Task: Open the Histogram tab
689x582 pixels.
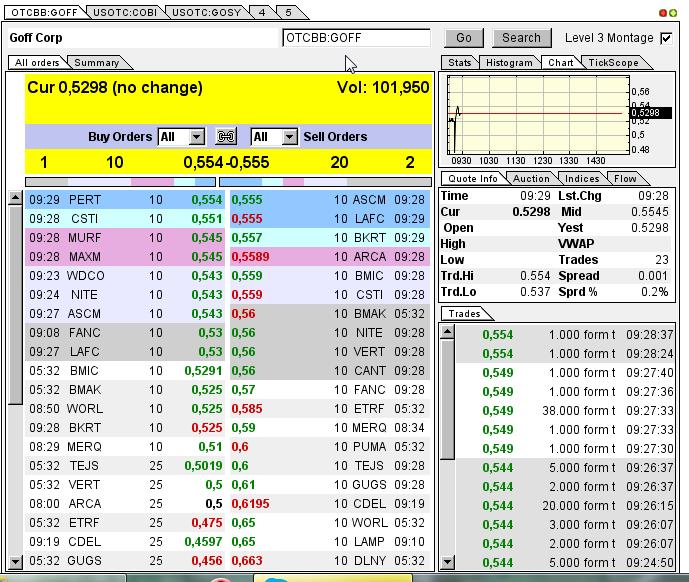Action: pos(509,63)
